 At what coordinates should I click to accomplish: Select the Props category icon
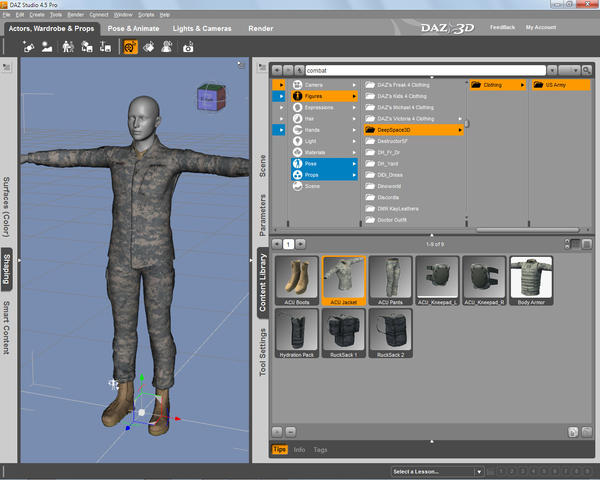coord(298,174)
